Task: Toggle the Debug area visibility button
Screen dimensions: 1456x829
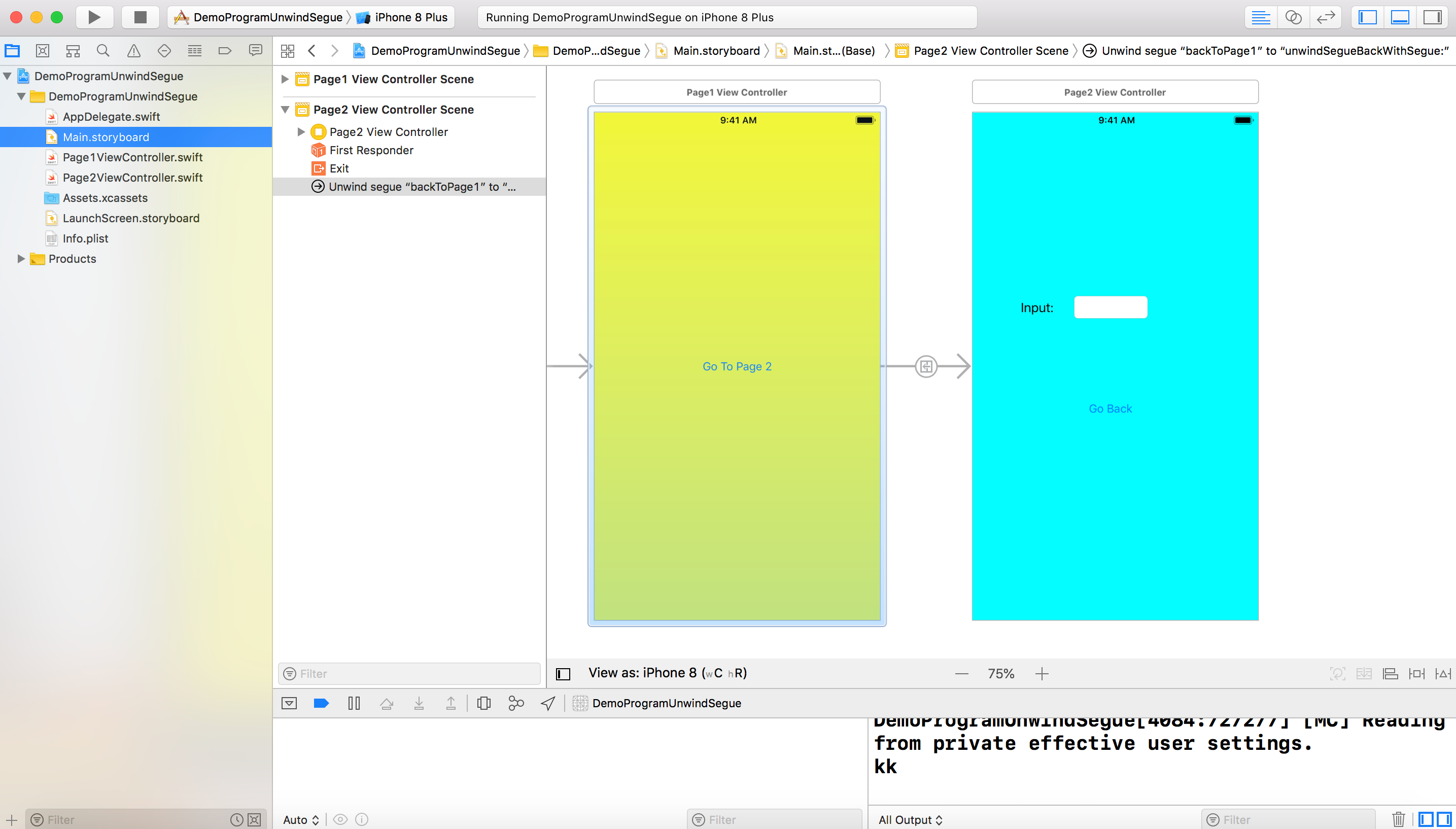Action: pyautogui.click(x=1400, y=17)
